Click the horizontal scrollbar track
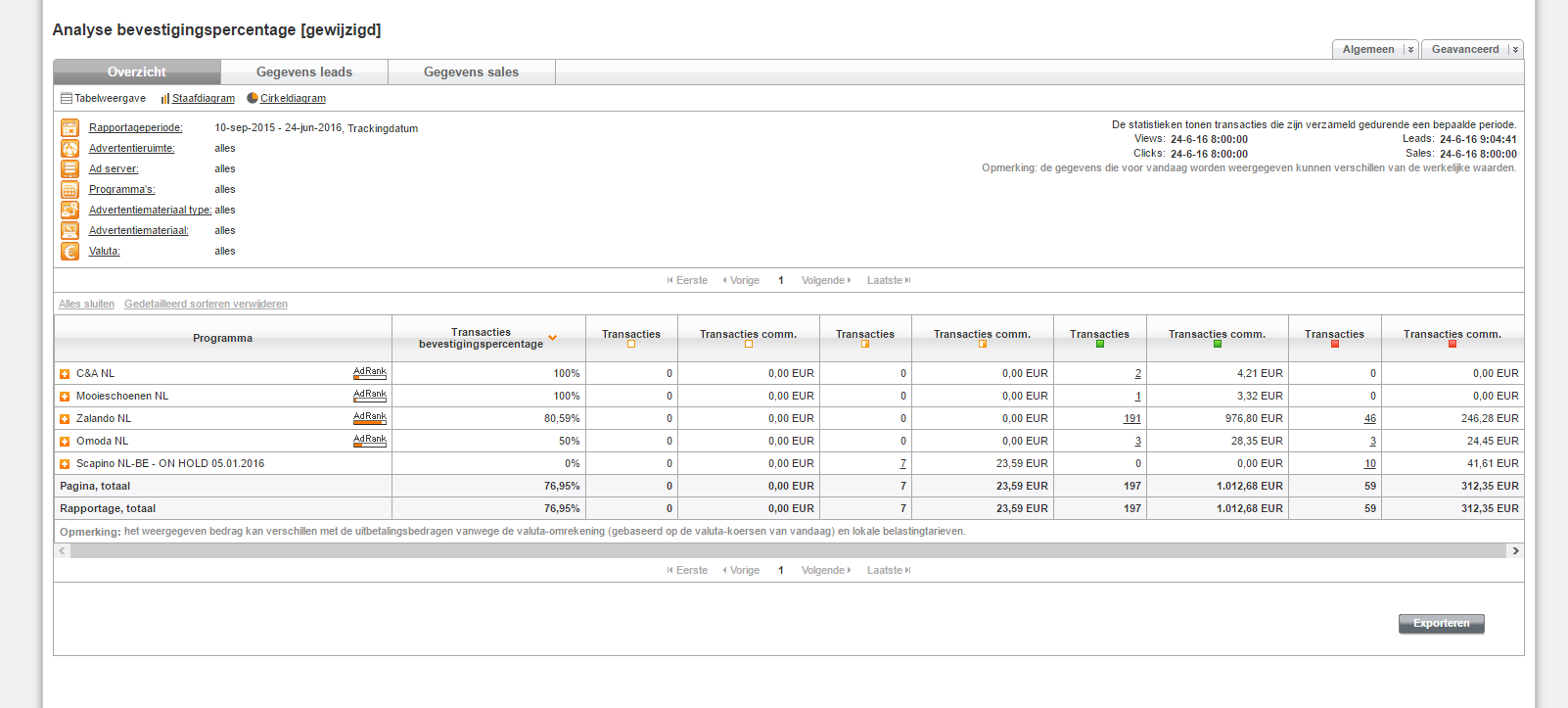This screenshot has width=1568, height=708. click(788, 551)
